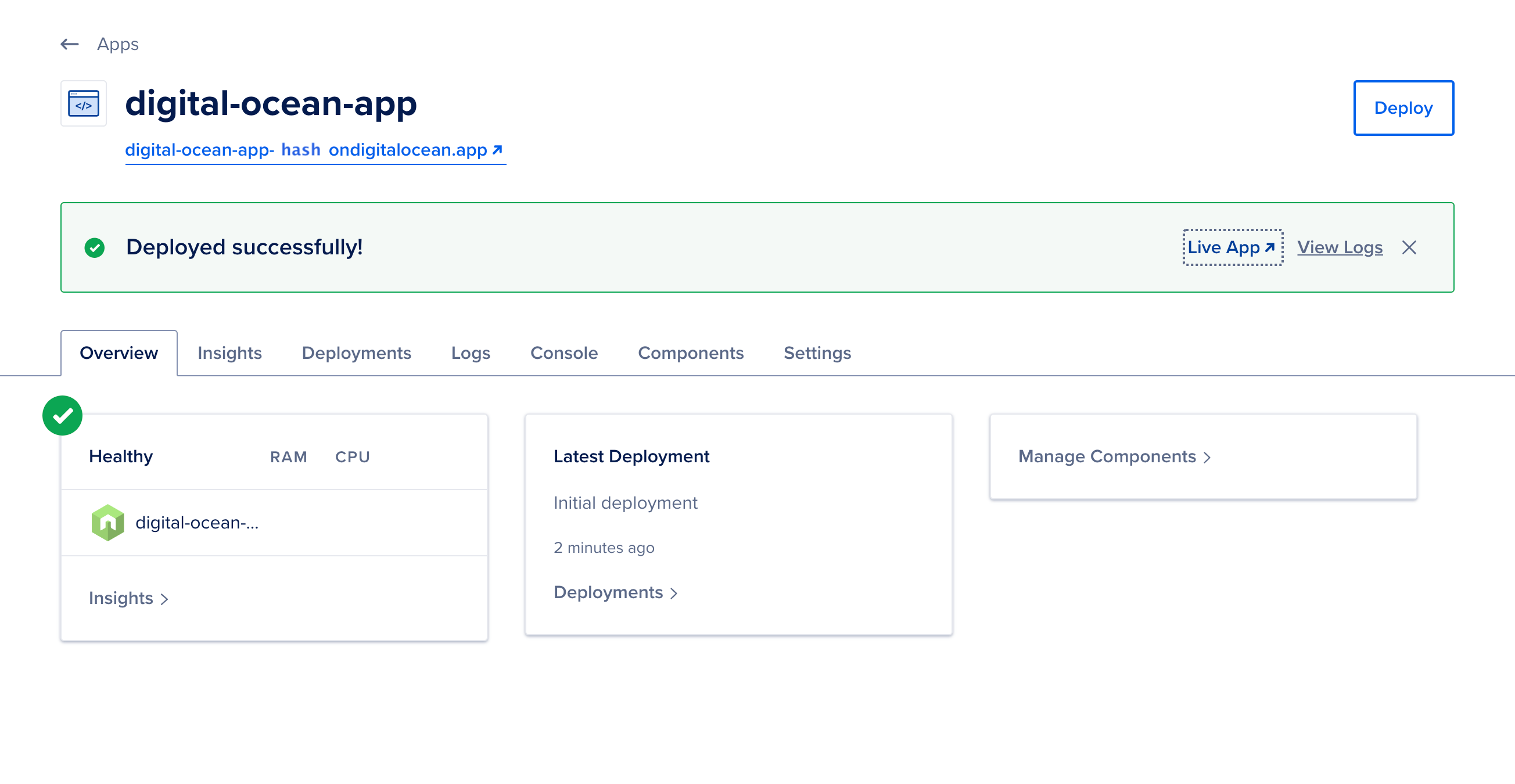
Task: Open the Console tab
Action: pyautogui.click(x=564, y=353)
